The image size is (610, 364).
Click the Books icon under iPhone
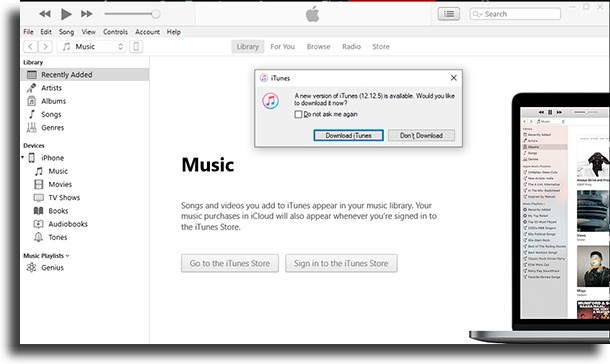pyautogui.click(x=39, y=211)
